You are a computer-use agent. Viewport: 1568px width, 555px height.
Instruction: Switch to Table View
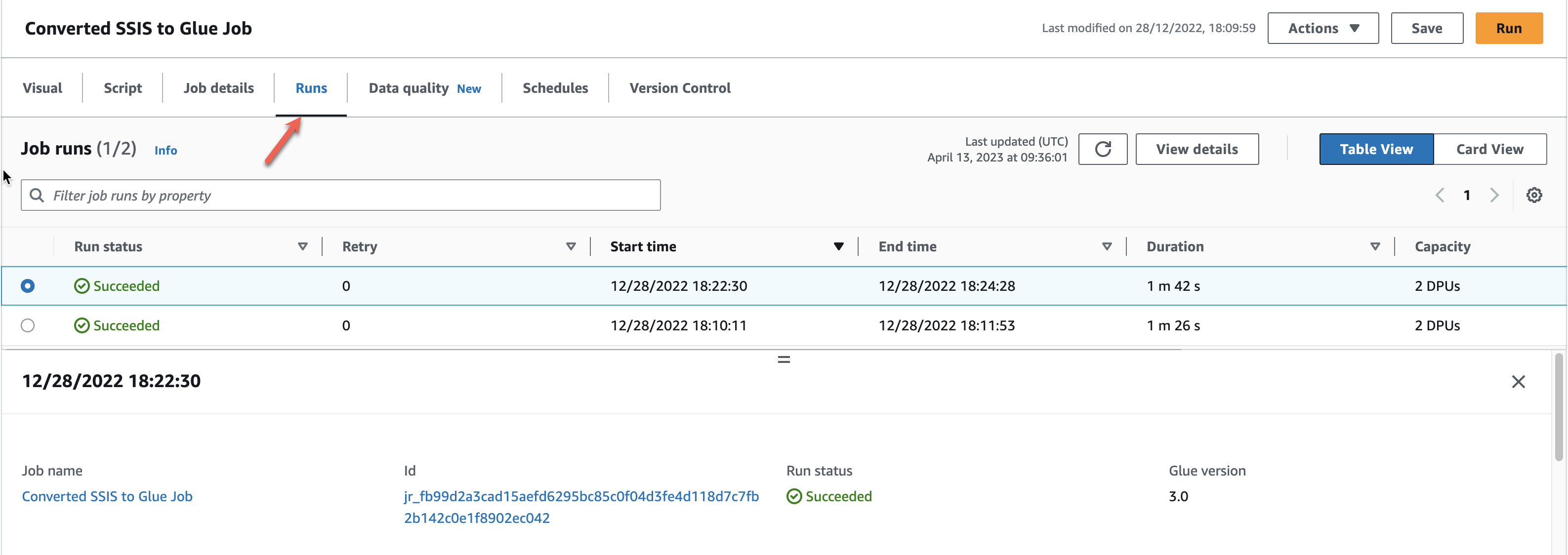coord(1376,149)
